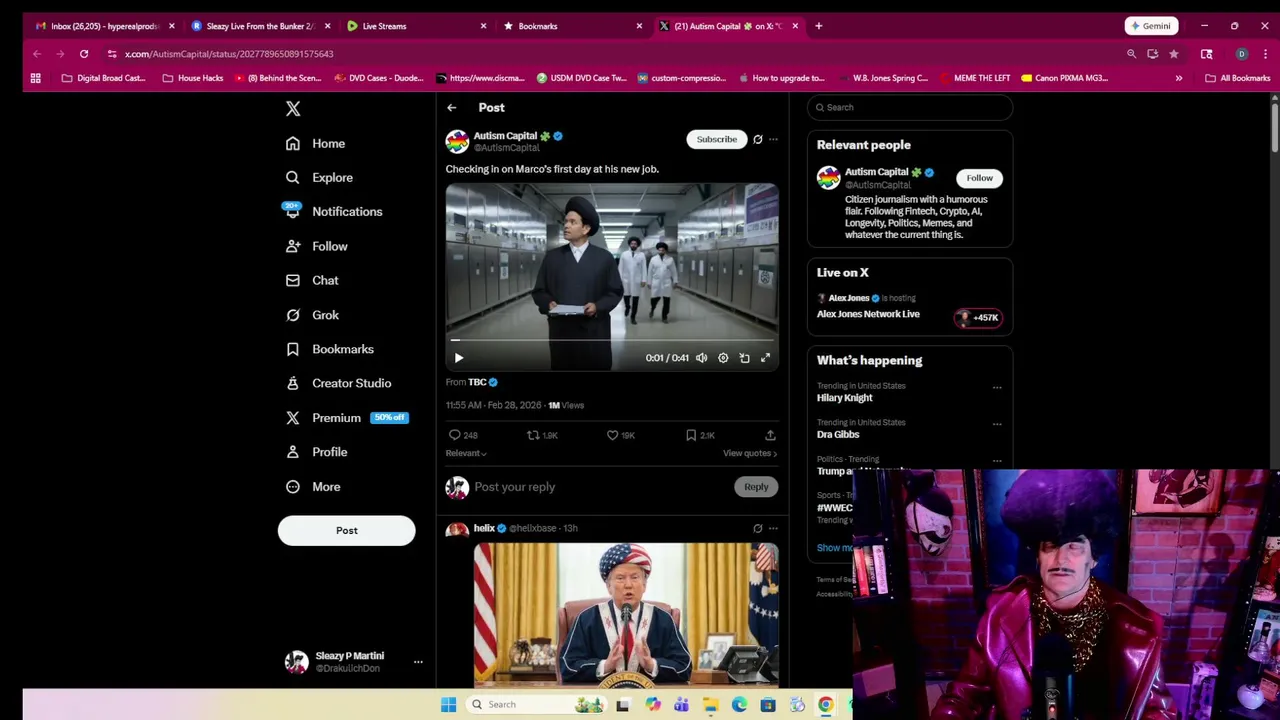Viewport: 1280px width, 720px height.
Task: Click Grok explain icon next to Subscribe
Action: (758, 139)
